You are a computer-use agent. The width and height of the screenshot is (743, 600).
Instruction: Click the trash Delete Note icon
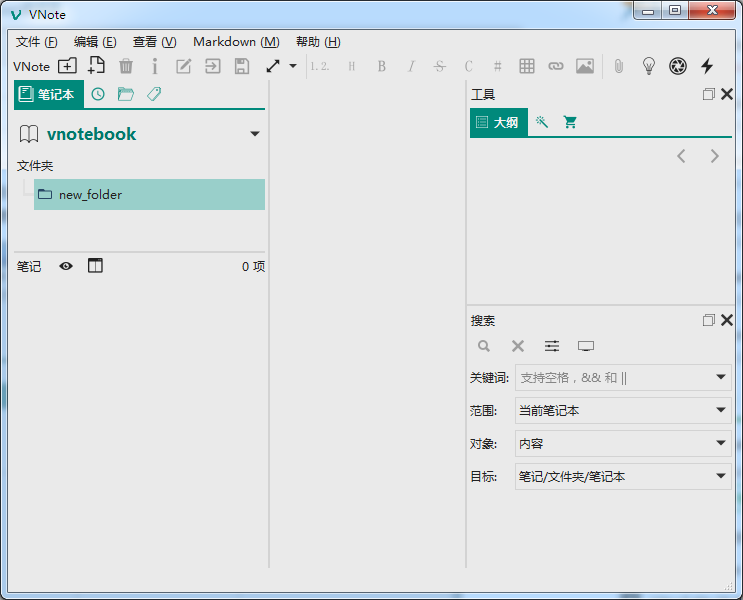tap(126, 66)
